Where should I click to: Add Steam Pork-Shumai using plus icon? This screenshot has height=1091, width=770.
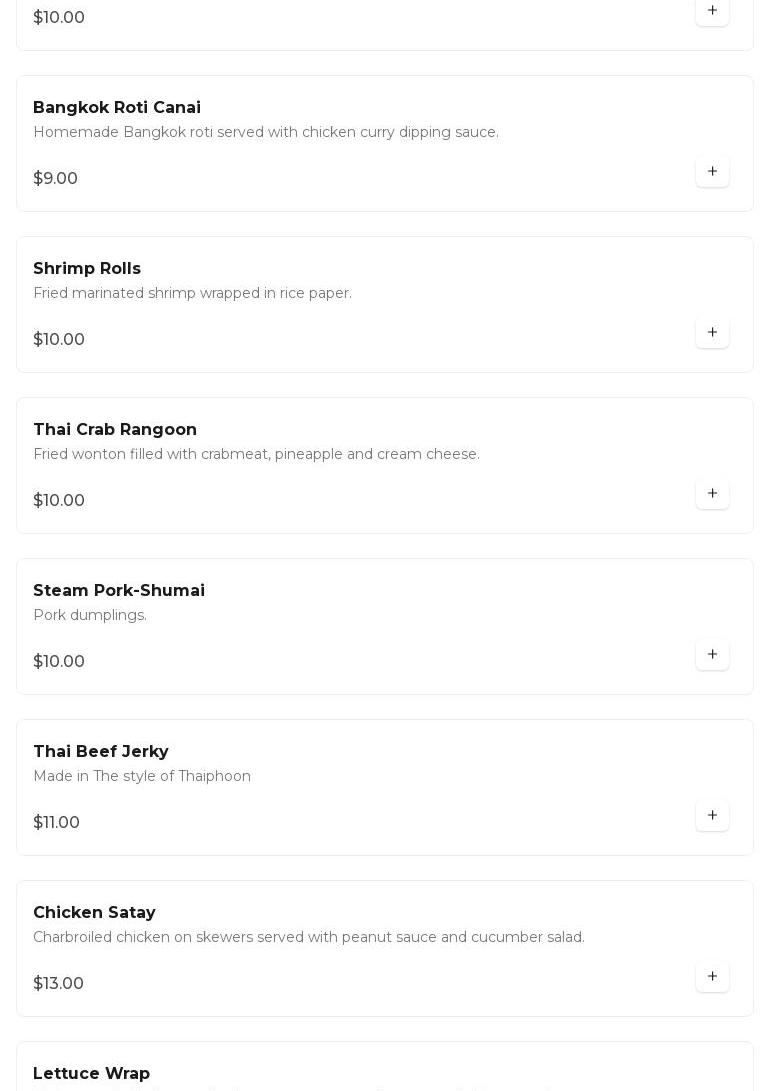(712, 654)
